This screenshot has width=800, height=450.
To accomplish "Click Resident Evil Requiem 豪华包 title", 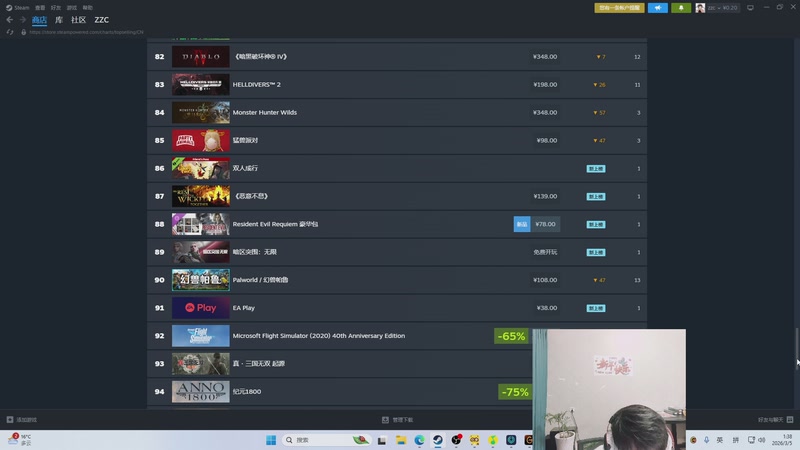I will click(x=276, y=224).
